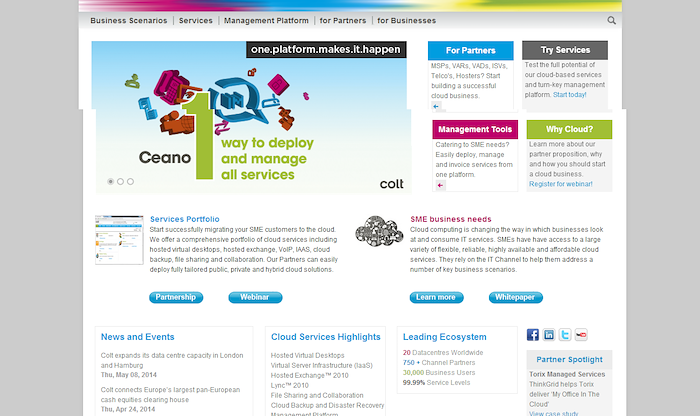The image size is (700, 416).
Task: Click the blue arrow under For Partners
Action: [x=436, y=106]
